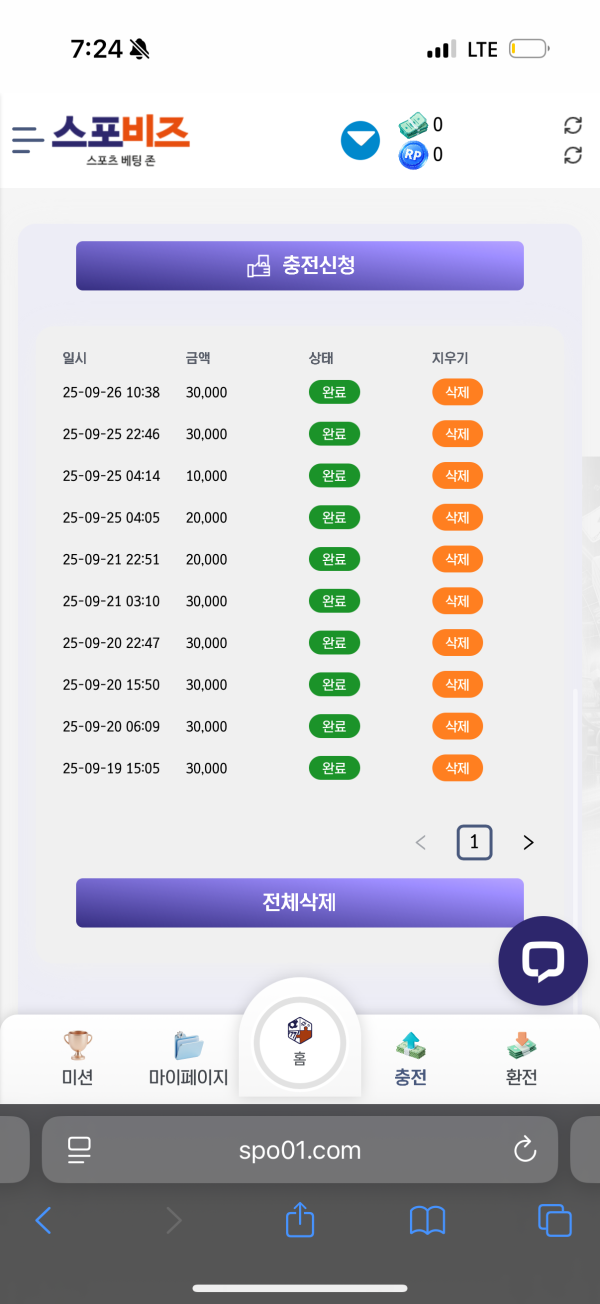Go to previous page of records
The image size is (600, 1304).
pyautogui.click(x=421, y=843)
